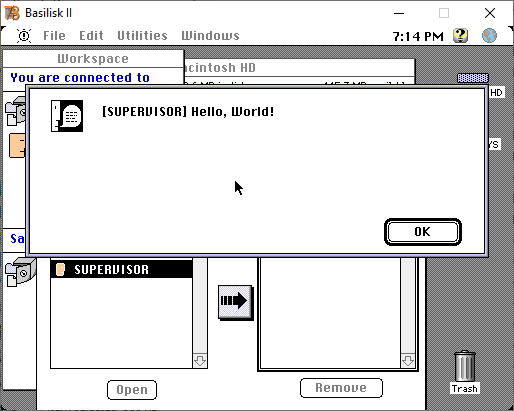
Task: Click the Remove button
Action: (341, 388)
